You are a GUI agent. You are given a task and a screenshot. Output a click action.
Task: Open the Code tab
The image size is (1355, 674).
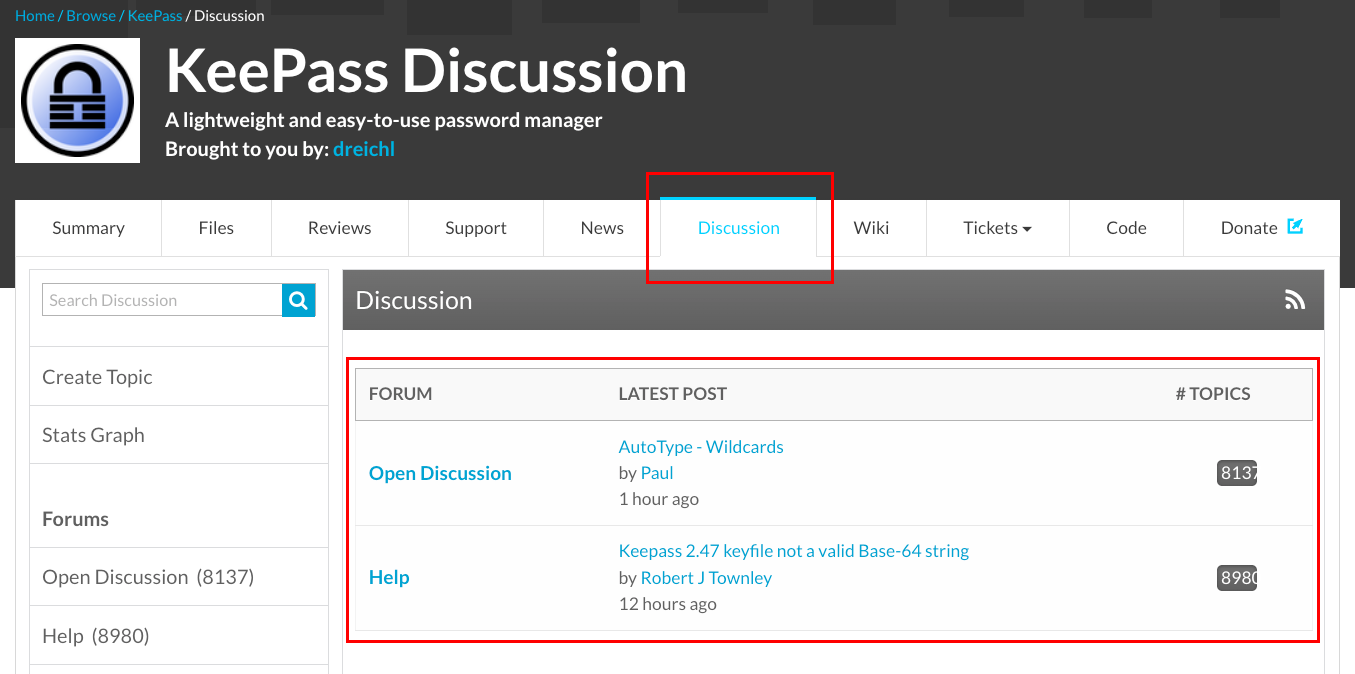tap(1125, 228)
